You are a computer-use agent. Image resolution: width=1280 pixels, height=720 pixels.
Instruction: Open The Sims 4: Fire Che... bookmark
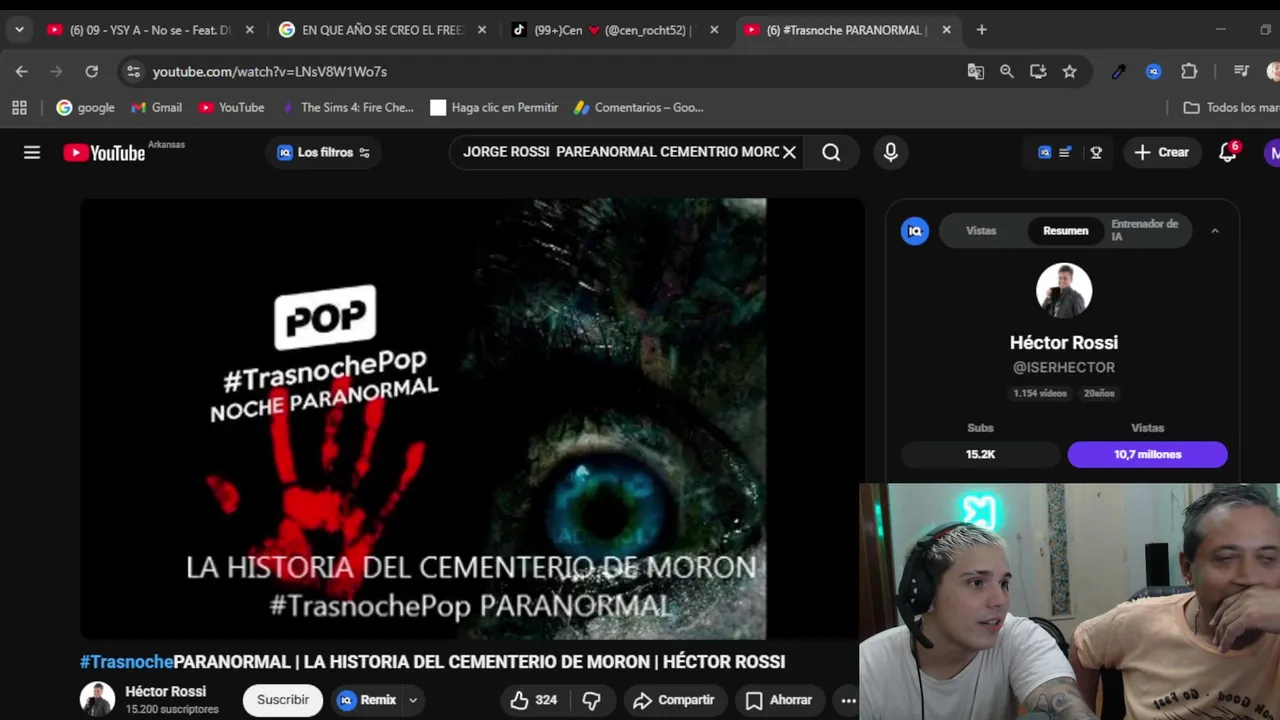[347, 107]
